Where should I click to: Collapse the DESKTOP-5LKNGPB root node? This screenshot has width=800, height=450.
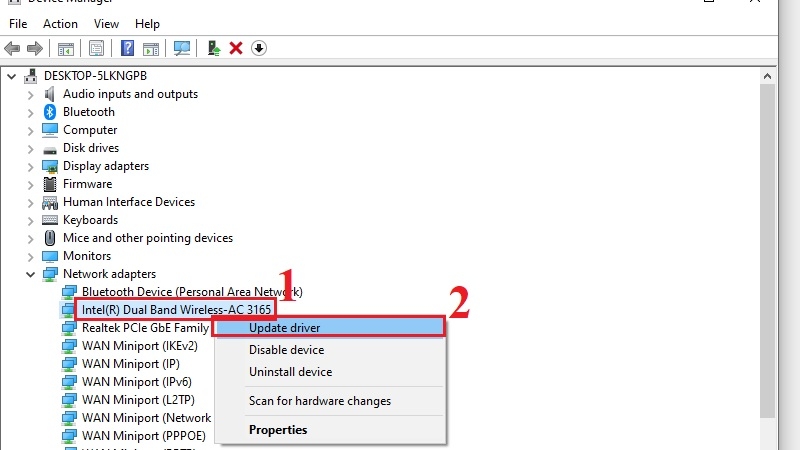[x=11, y=77]
